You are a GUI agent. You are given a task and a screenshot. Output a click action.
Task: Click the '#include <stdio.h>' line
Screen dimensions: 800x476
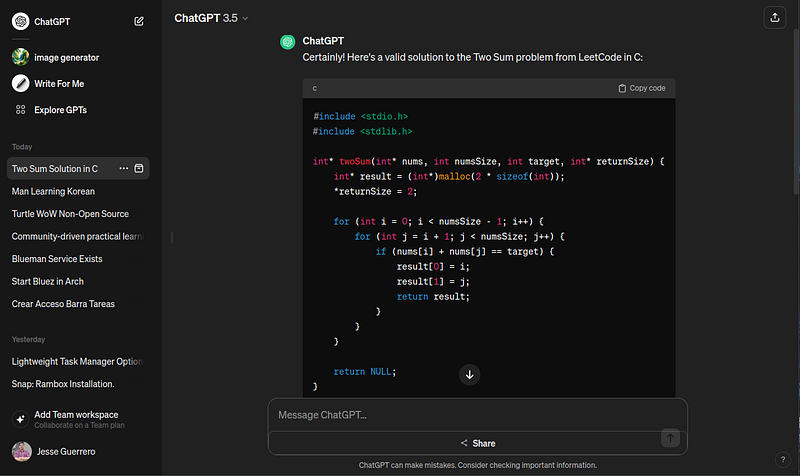(x=360, y=116)
